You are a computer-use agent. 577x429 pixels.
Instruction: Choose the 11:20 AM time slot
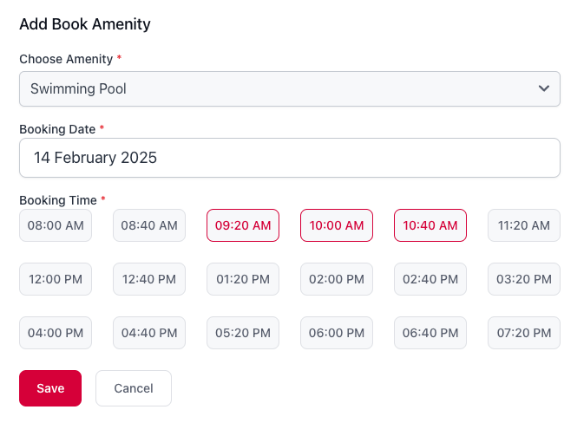(524, 226)
